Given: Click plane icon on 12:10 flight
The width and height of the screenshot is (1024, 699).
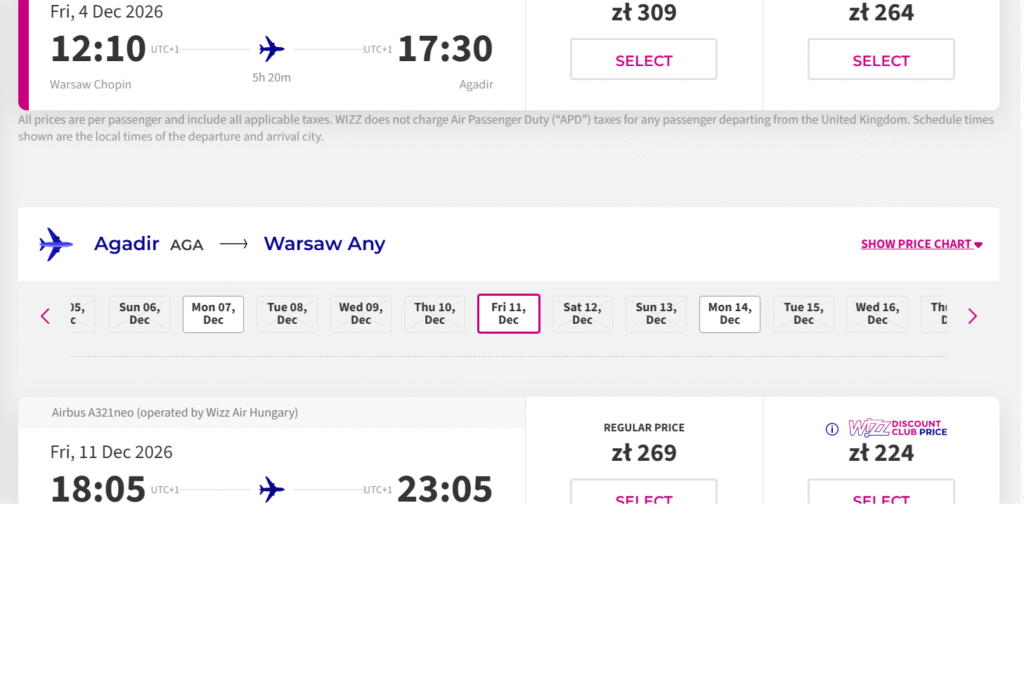Looking at the screenshot, I should click(271, 49).
